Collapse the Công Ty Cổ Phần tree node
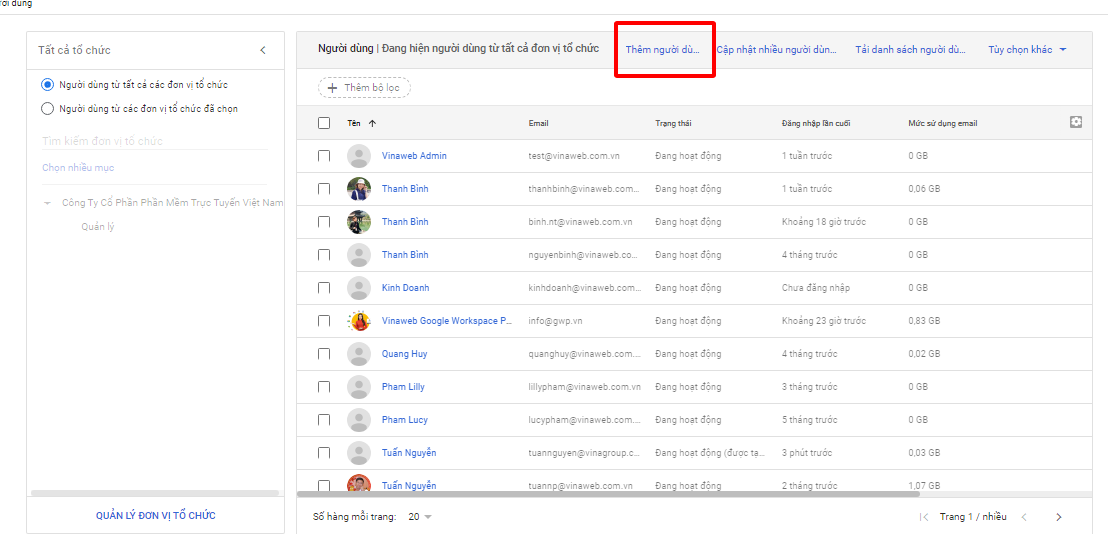 click(47, 203)
